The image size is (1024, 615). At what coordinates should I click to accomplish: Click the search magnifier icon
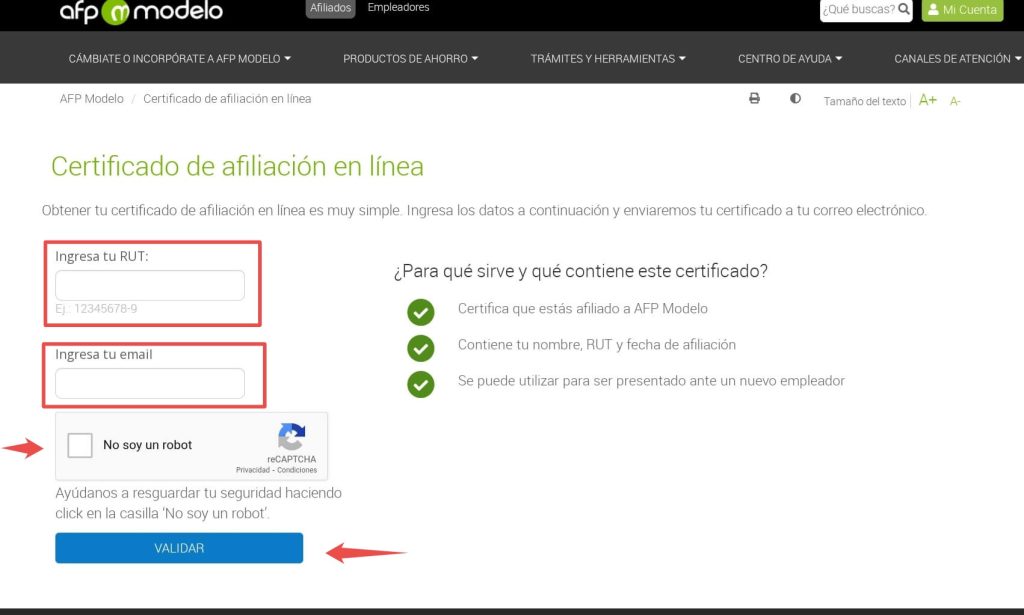point(904,9)
